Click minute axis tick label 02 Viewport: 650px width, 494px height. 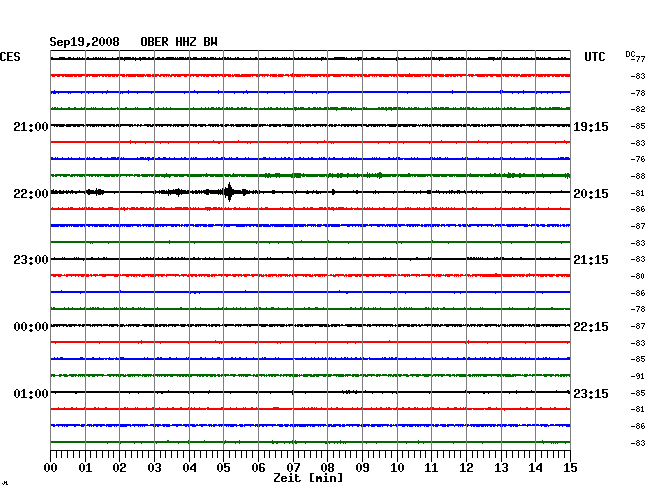(x=119, y=467)
